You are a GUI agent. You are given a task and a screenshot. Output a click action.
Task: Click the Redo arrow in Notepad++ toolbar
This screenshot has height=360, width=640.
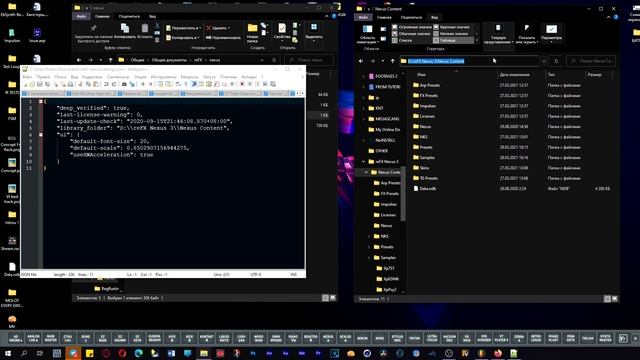coord(114,84)
